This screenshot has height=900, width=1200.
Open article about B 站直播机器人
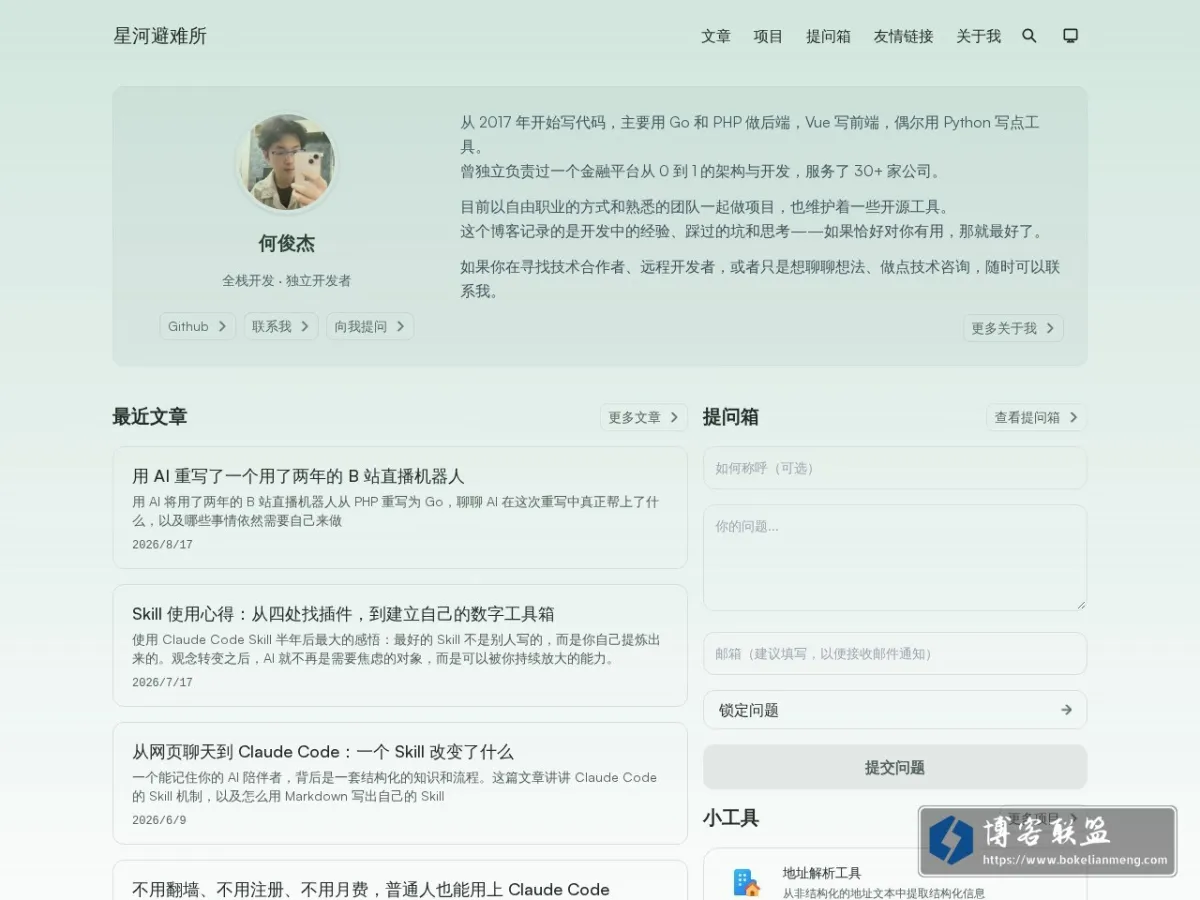click(x=400, y=507)
